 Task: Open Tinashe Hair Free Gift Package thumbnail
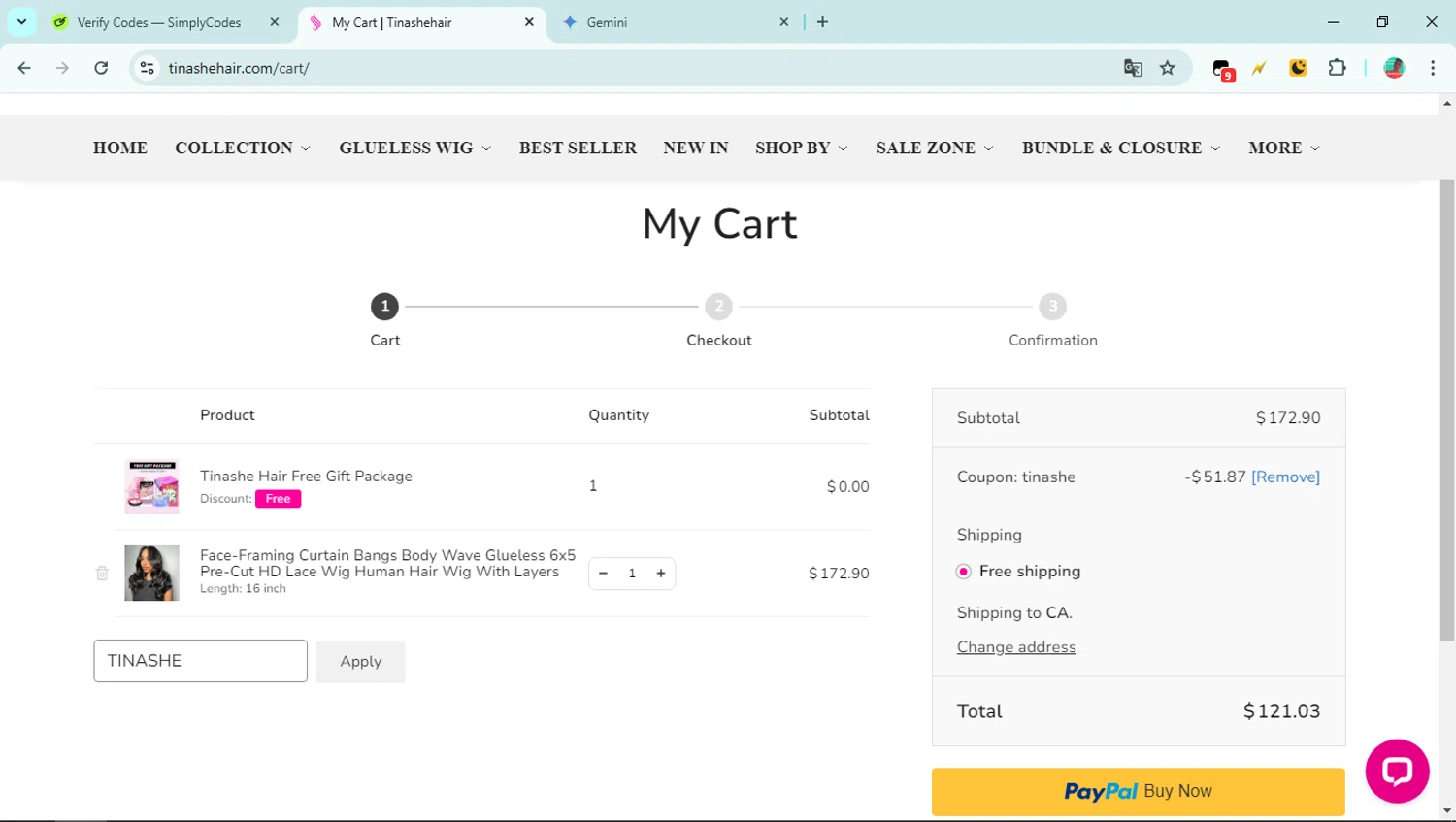(x=151, y=486)
